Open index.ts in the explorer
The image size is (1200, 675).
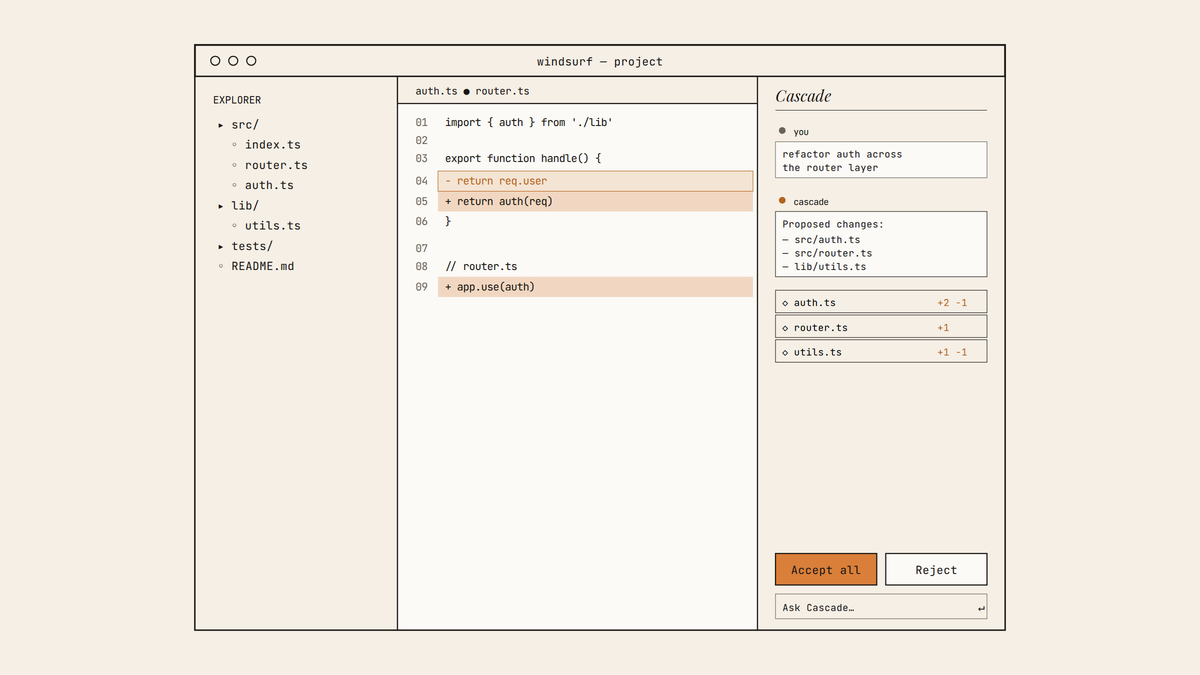point(272,145)
